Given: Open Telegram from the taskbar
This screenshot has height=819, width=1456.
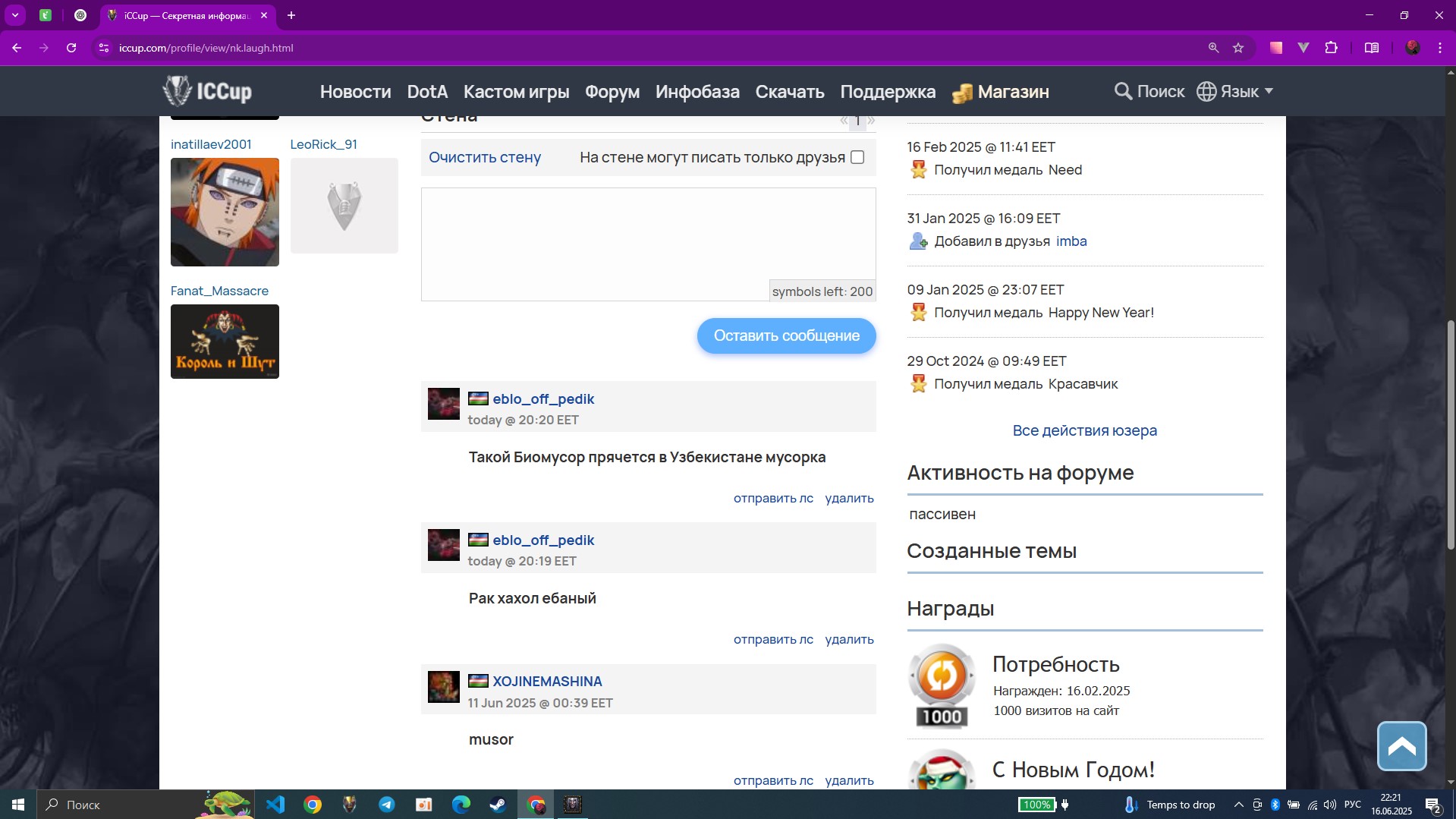Looking at the screenshot, I should point(387,805).
